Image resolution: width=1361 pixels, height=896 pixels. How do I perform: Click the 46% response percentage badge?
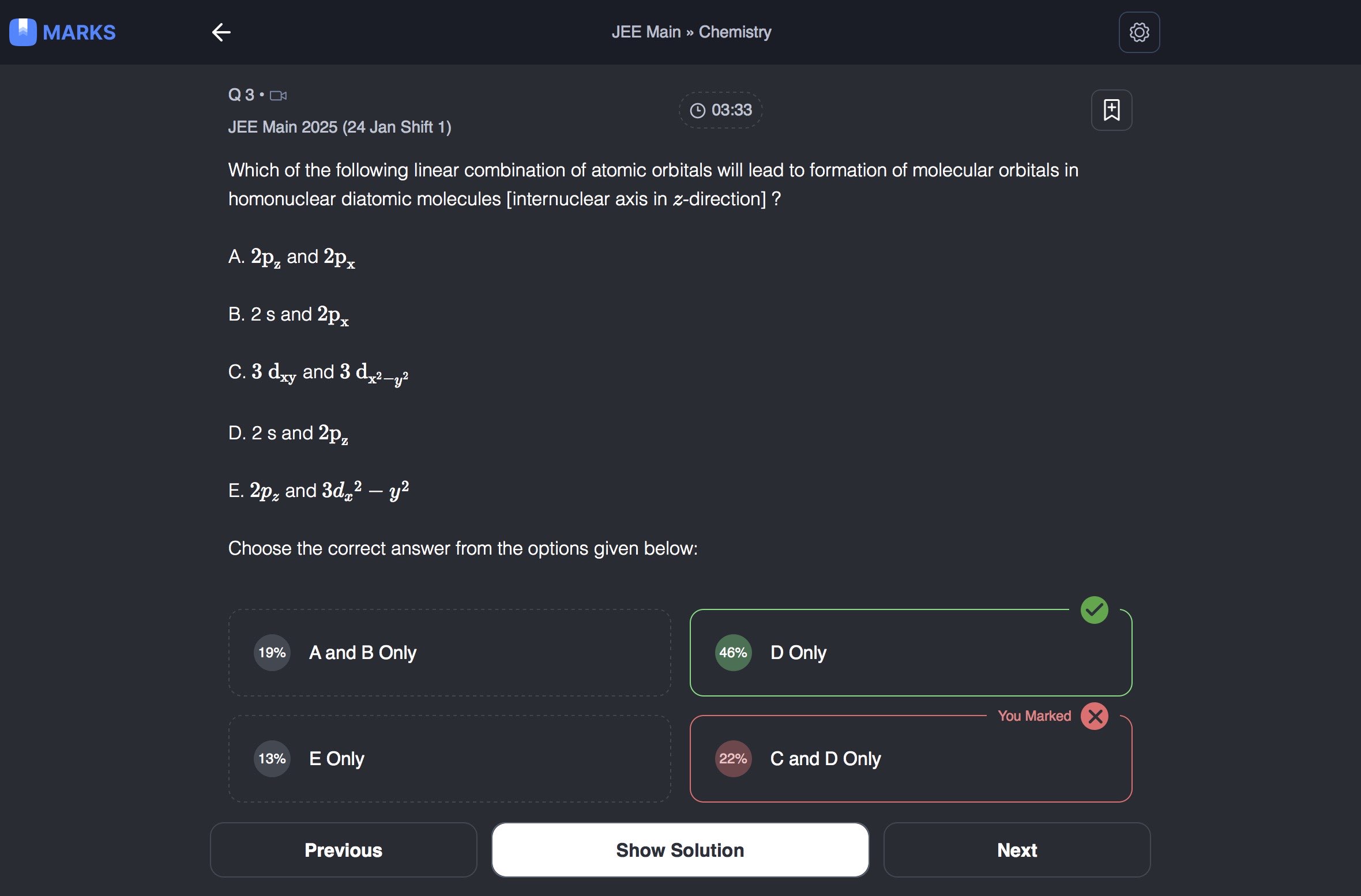733,653
